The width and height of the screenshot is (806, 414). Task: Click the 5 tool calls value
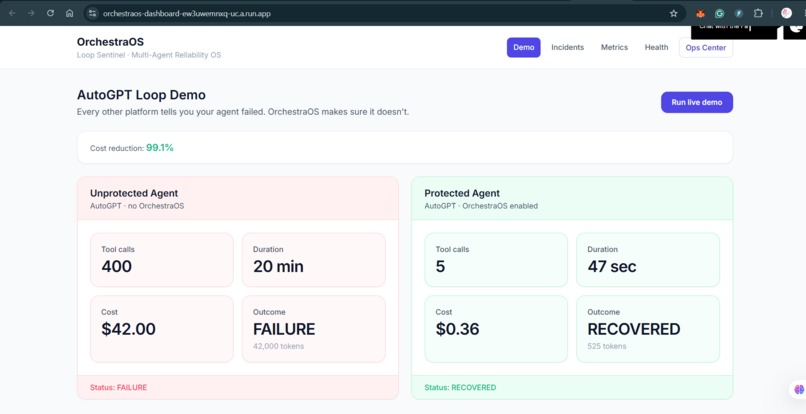point(440,266)
